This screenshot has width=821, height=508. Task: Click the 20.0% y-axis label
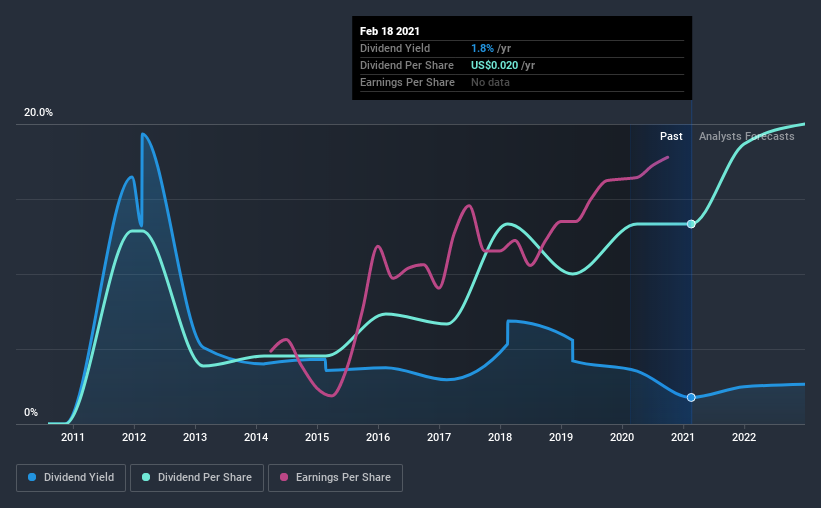pyautogui.click(x=38, y=113)
